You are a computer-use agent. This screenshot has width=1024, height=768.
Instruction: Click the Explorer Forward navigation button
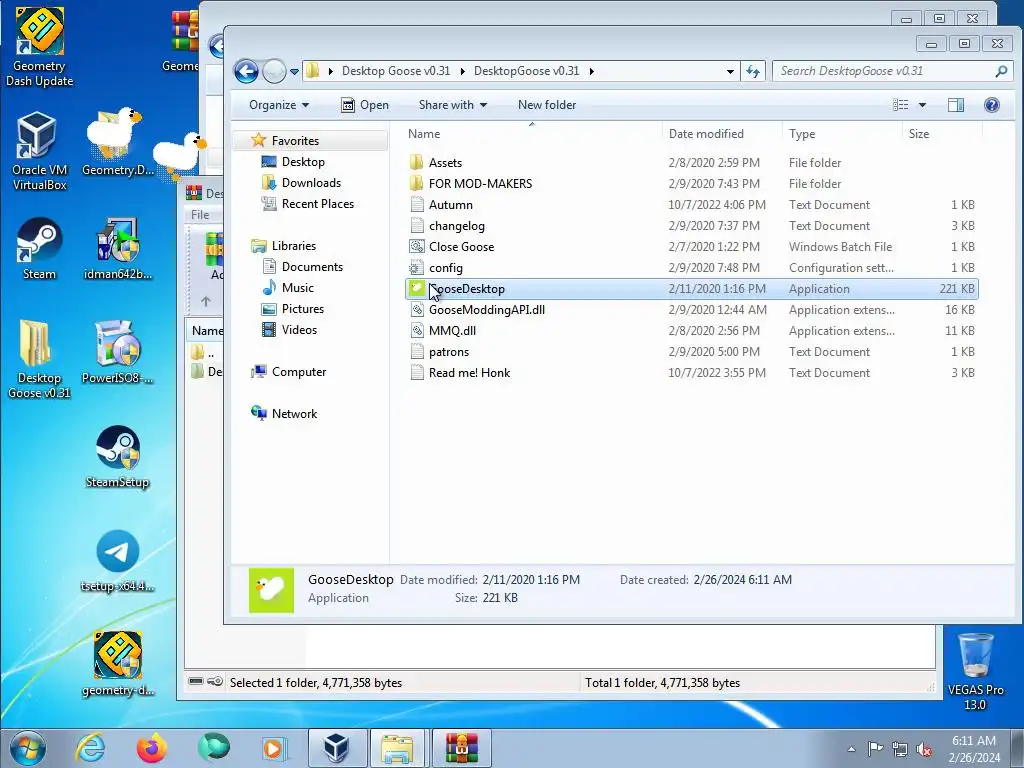click(x=274, y=71)
